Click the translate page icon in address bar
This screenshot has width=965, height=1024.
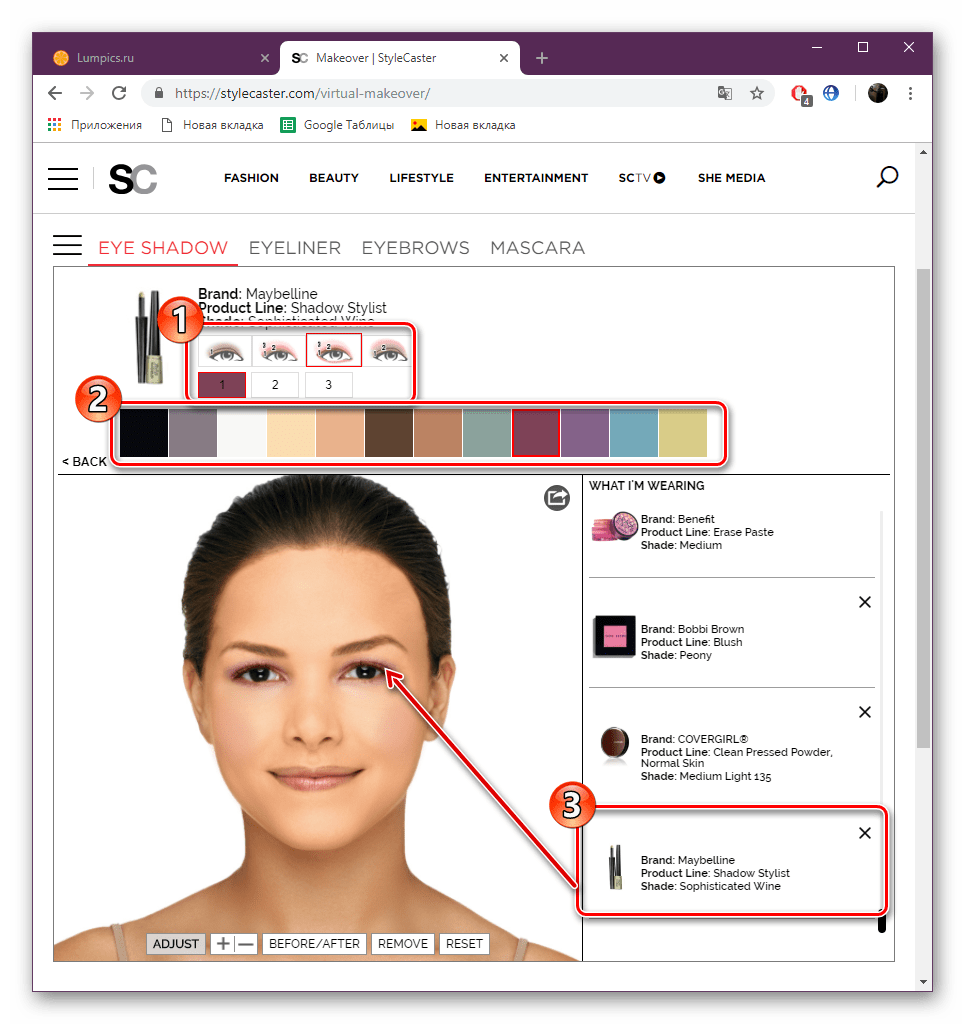click(x=725, y=93)
